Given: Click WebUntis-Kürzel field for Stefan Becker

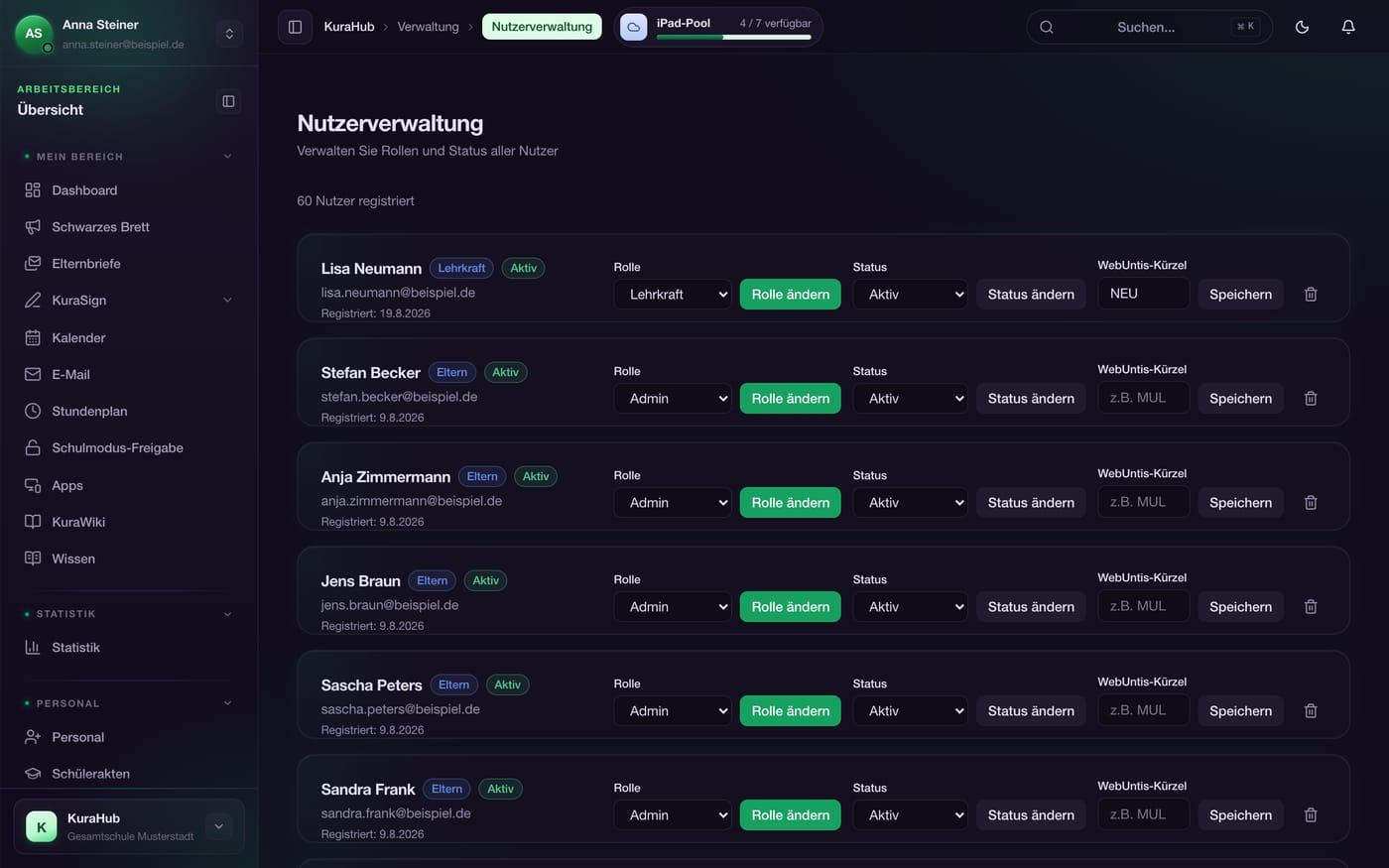Looking at the screenshot, I should coord(1143,398).
